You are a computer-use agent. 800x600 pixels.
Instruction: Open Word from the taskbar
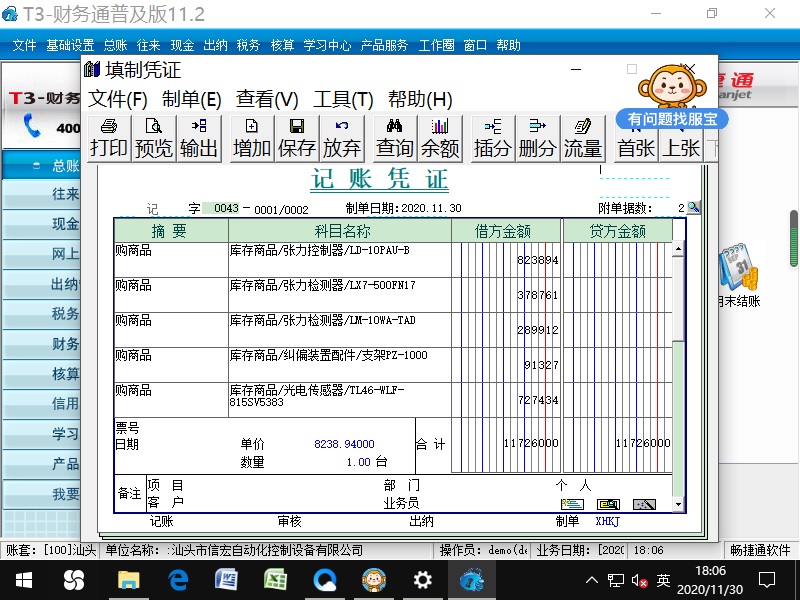point(227,580)
